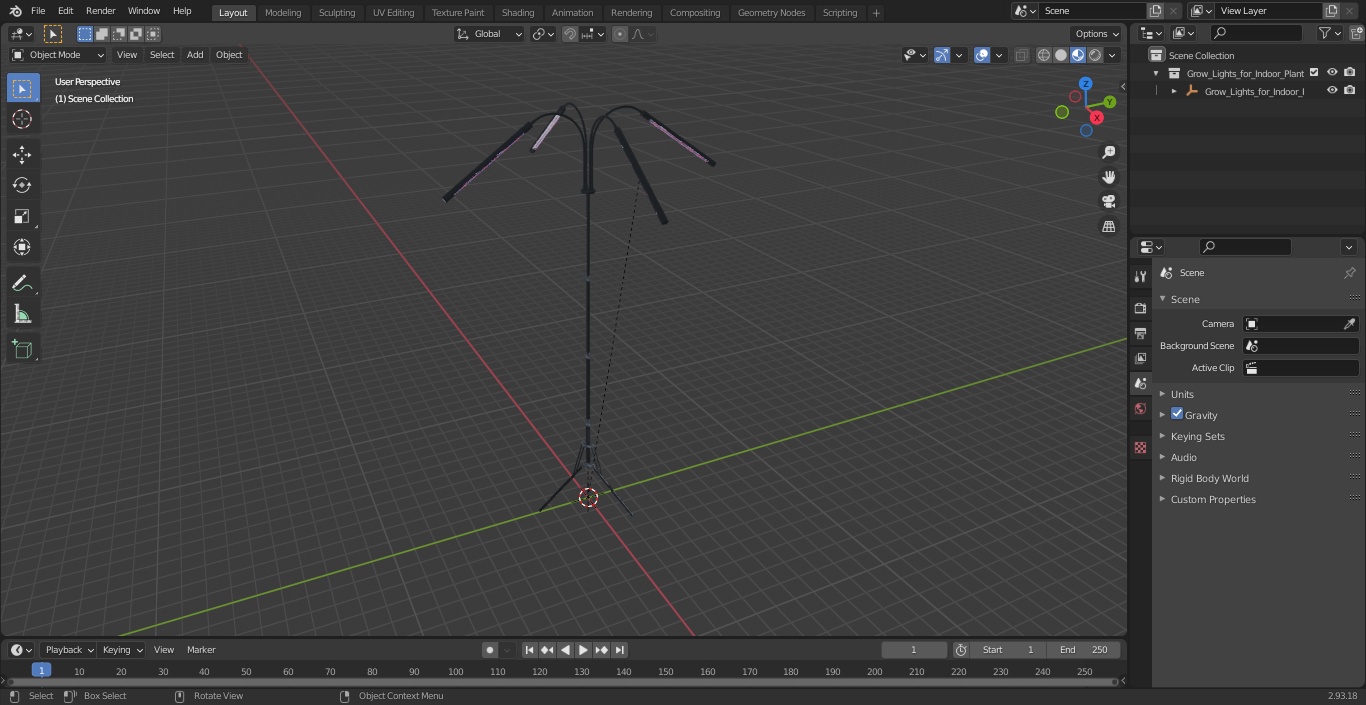Activate the Scale tool
This screenshot has width=1366, height=705.
point(22,216)
